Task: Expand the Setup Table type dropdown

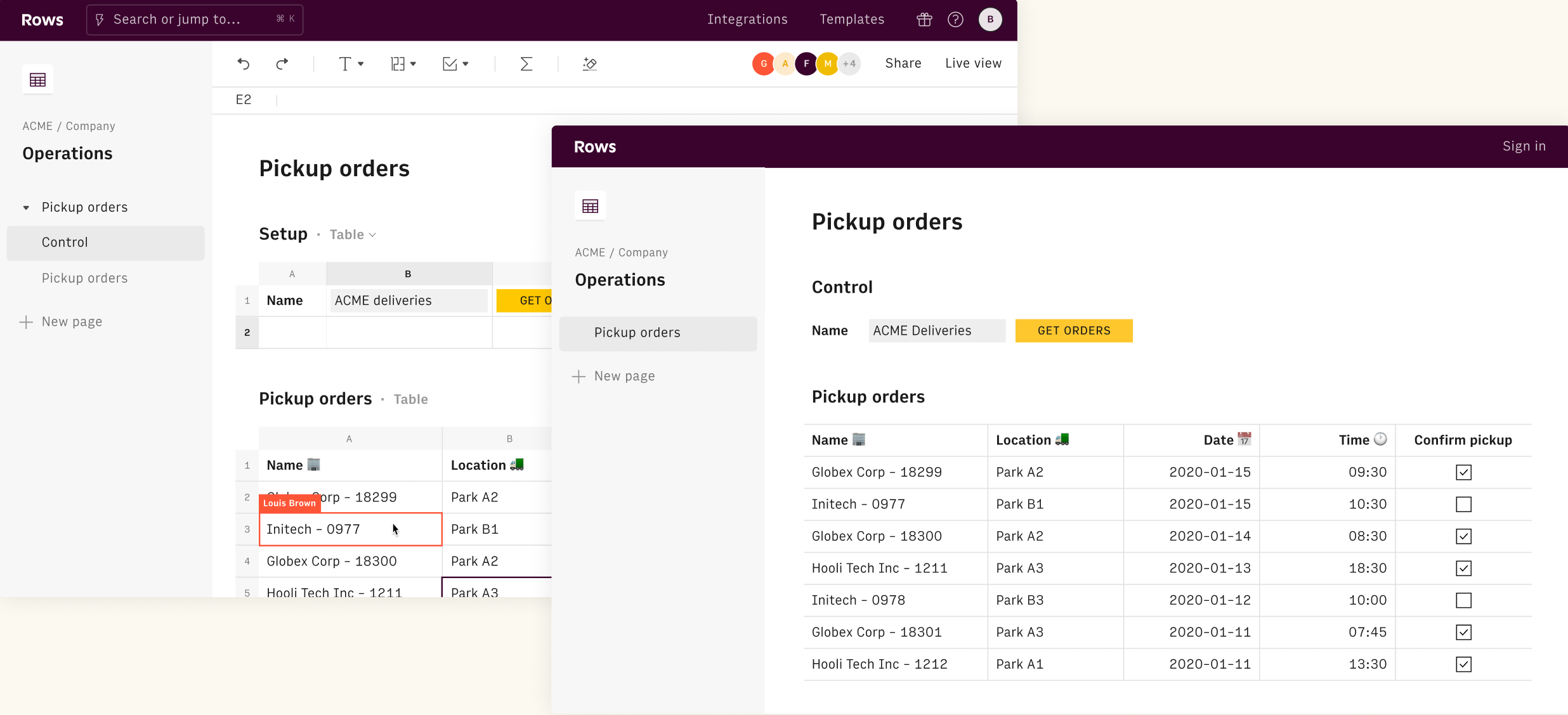Action: tap(353, 235)
